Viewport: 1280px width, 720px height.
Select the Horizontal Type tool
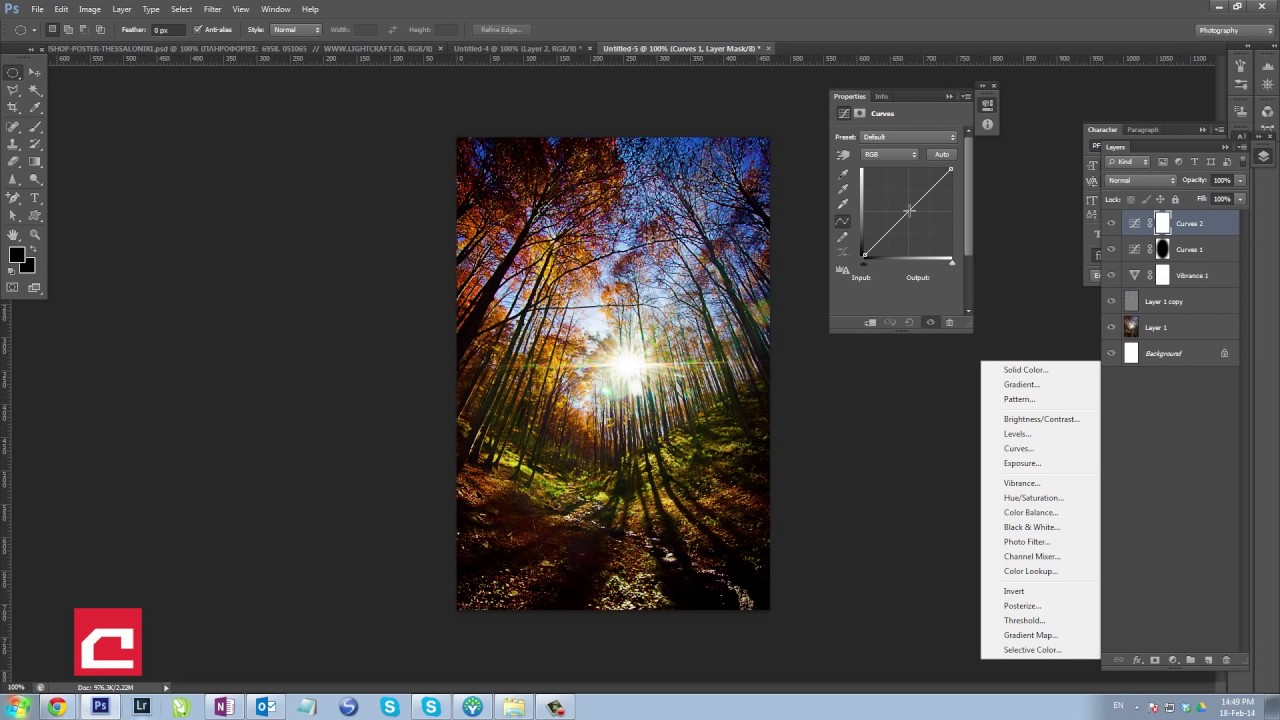35,198
